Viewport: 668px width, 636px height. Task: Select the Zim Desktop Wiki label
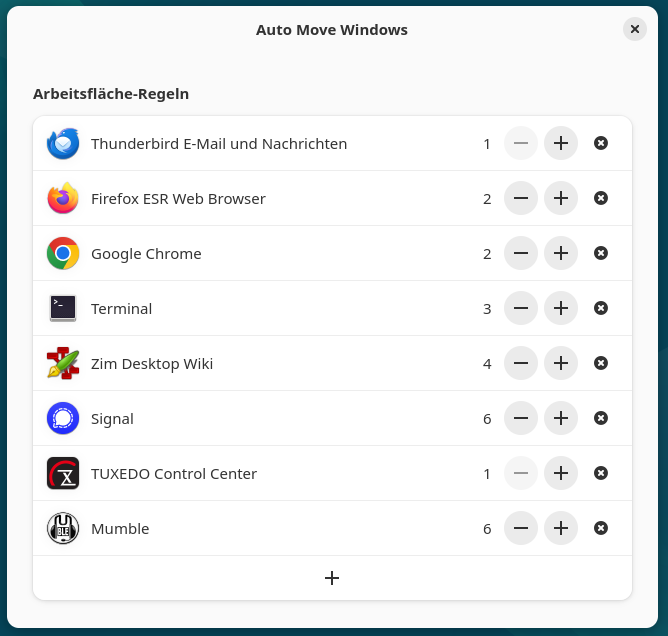[x=152, y=364]
